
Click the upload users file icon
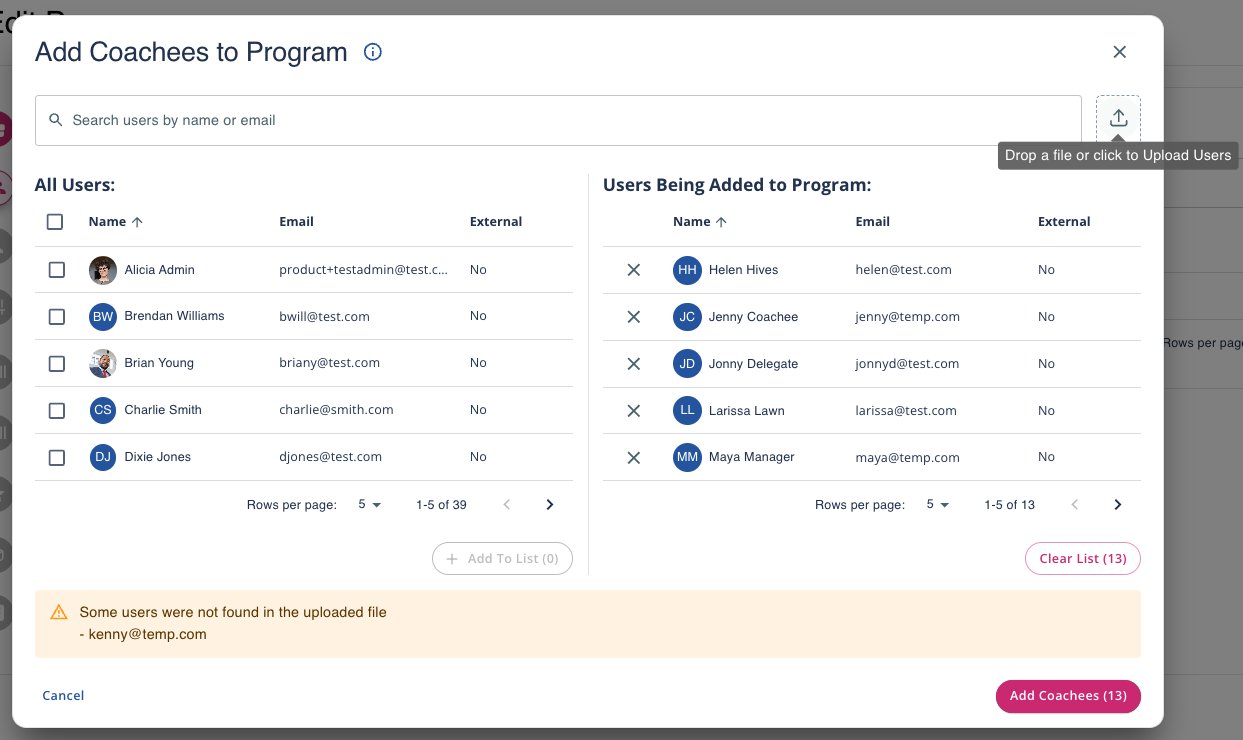click(1118, 118)
